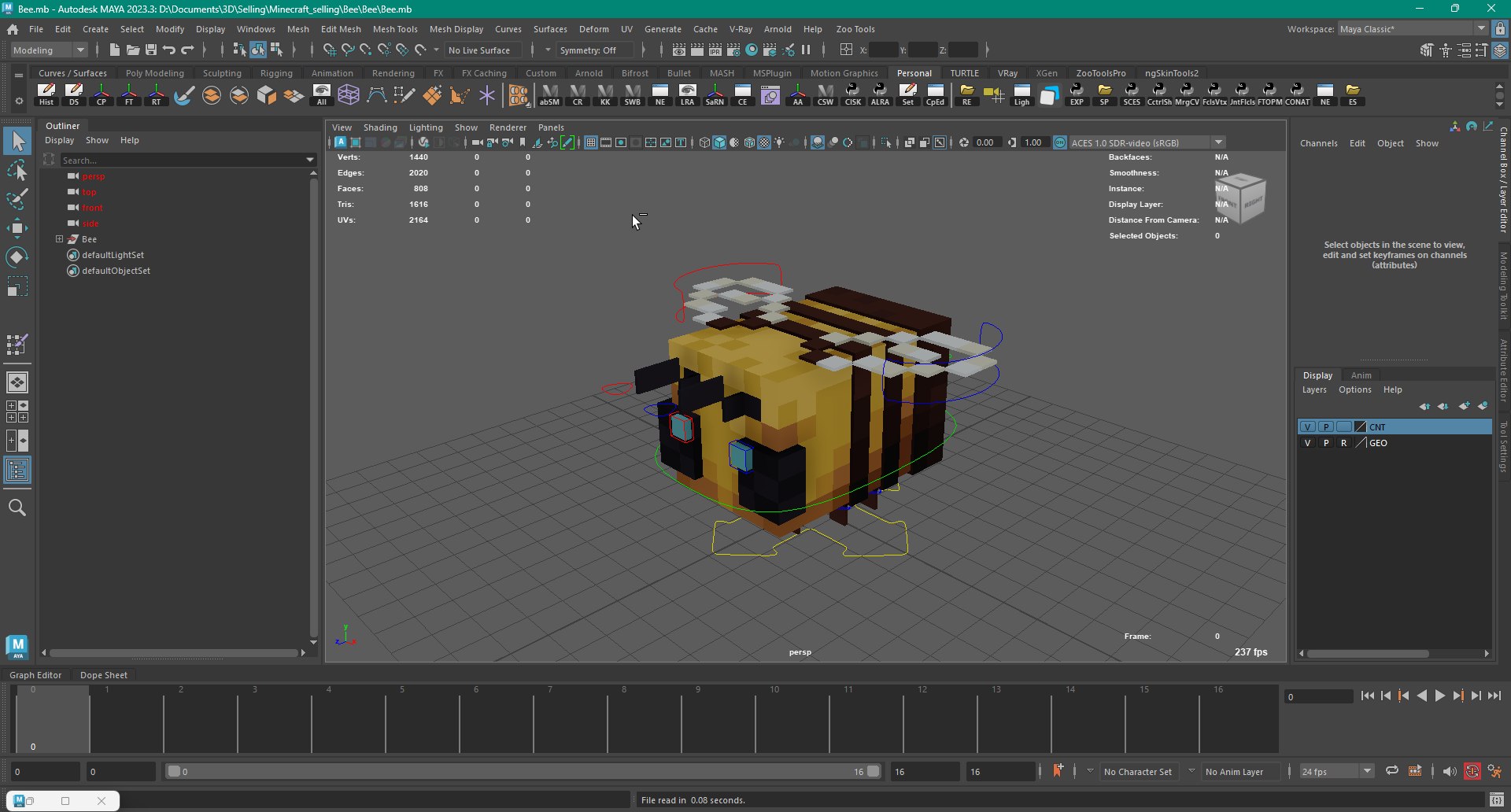This screenshot has height=812, width=1511.
Task: Switch to the Rigging shelf tab
Action: point(276,73)
